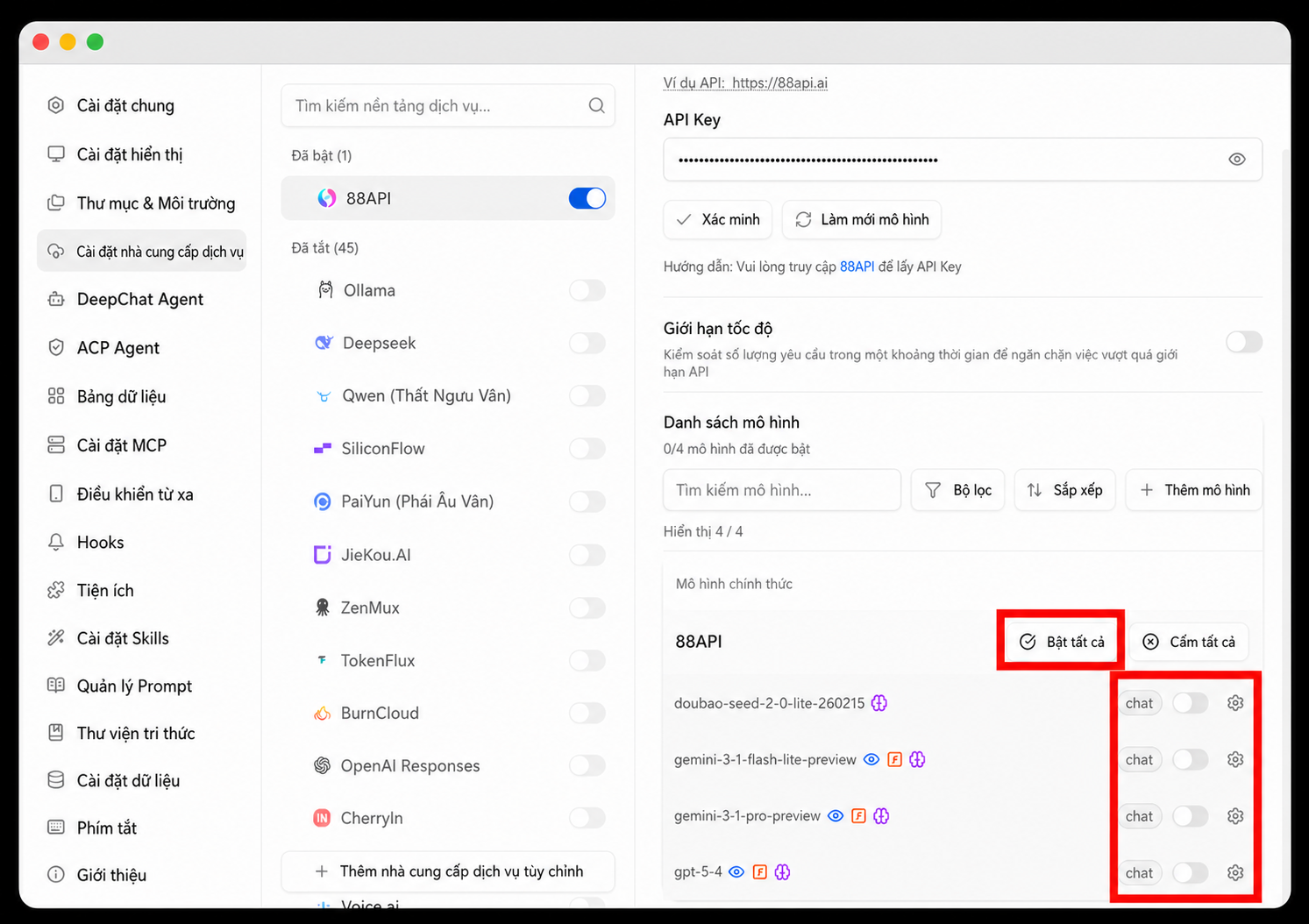Click the Cấm tất cả button

[1189, 642]
